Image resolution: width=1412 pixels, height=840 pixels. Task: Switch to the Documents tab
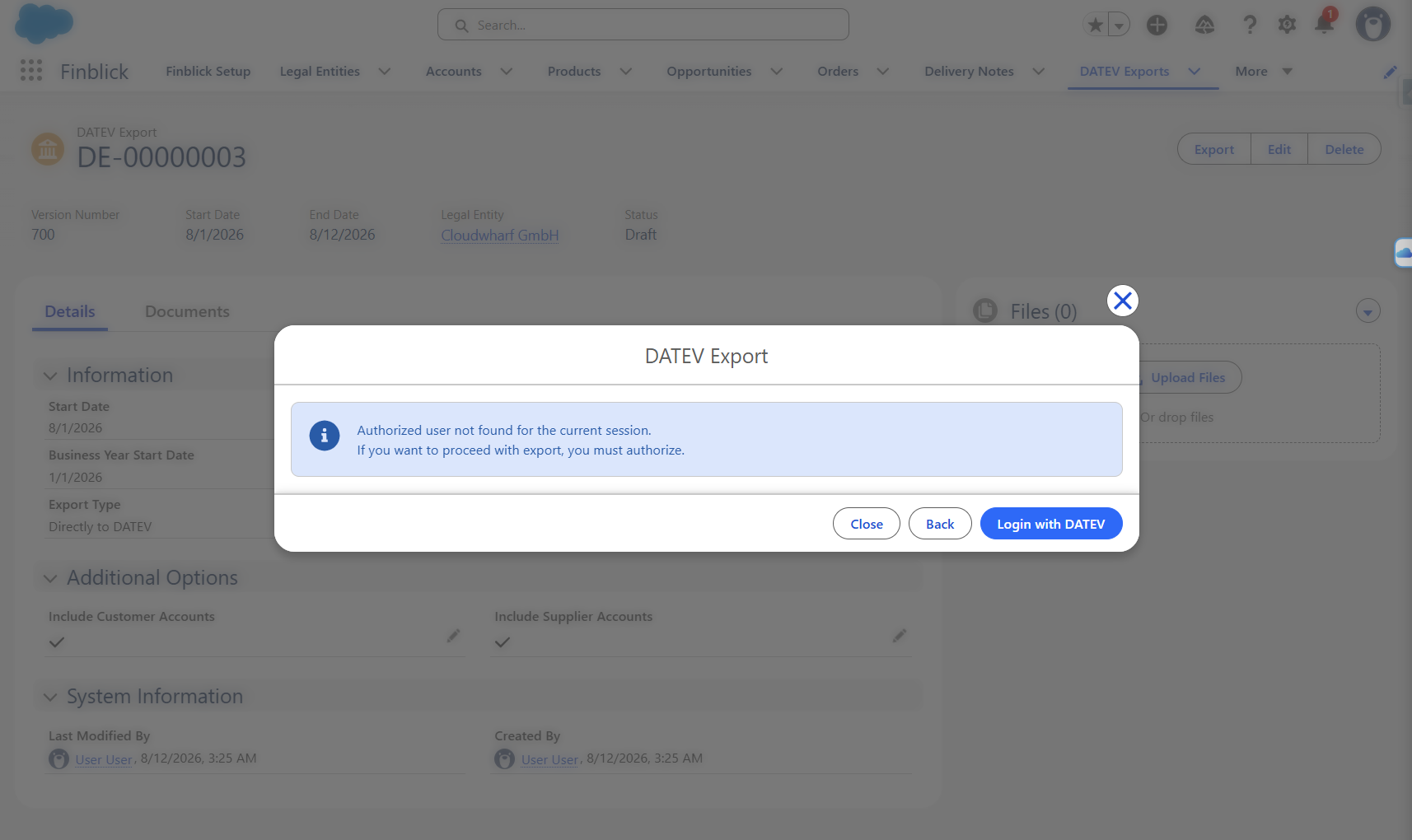(x=187, y=312)
